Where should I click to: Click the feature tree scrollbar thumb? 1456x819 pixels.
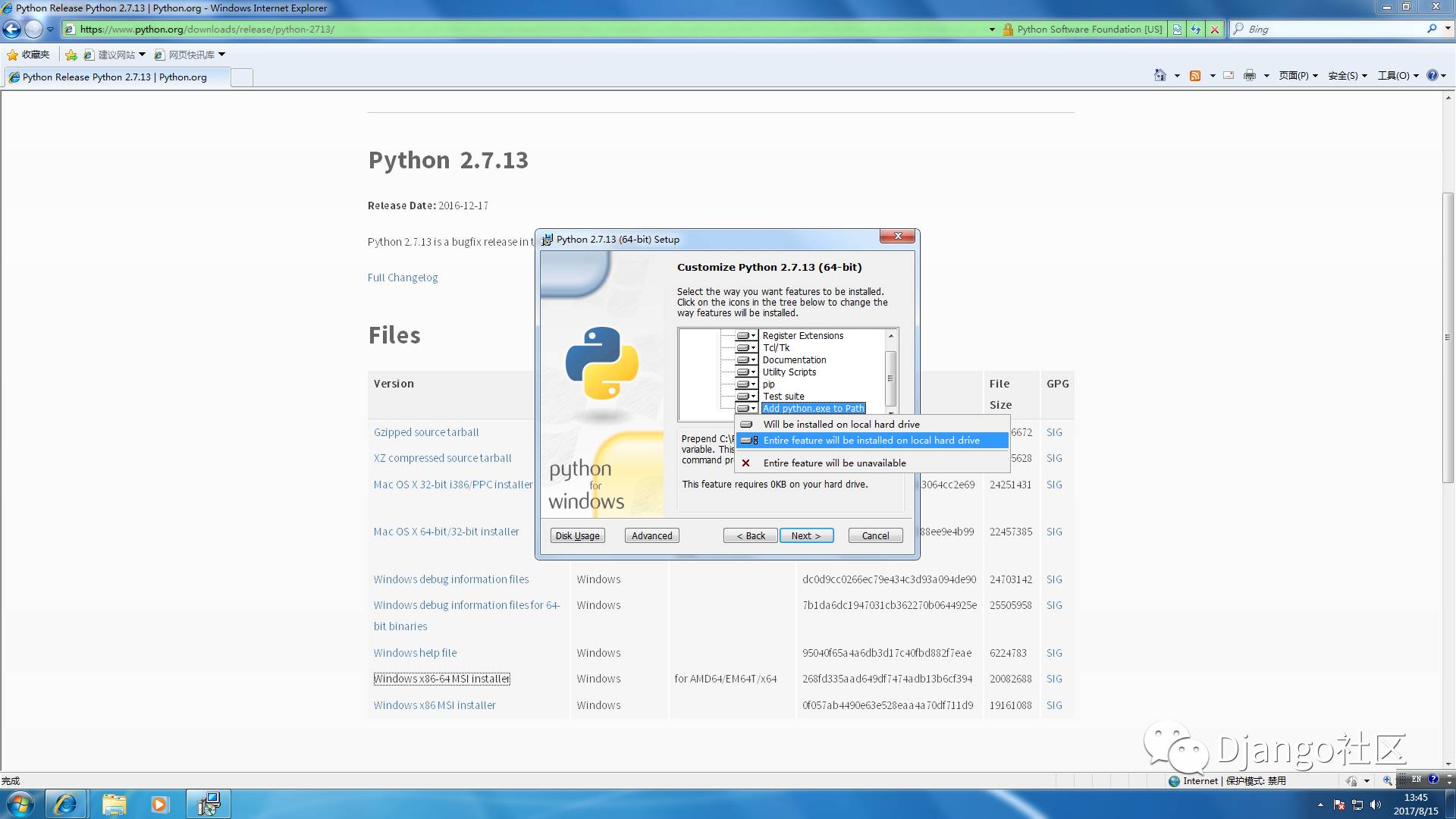[x=891, y=378]
